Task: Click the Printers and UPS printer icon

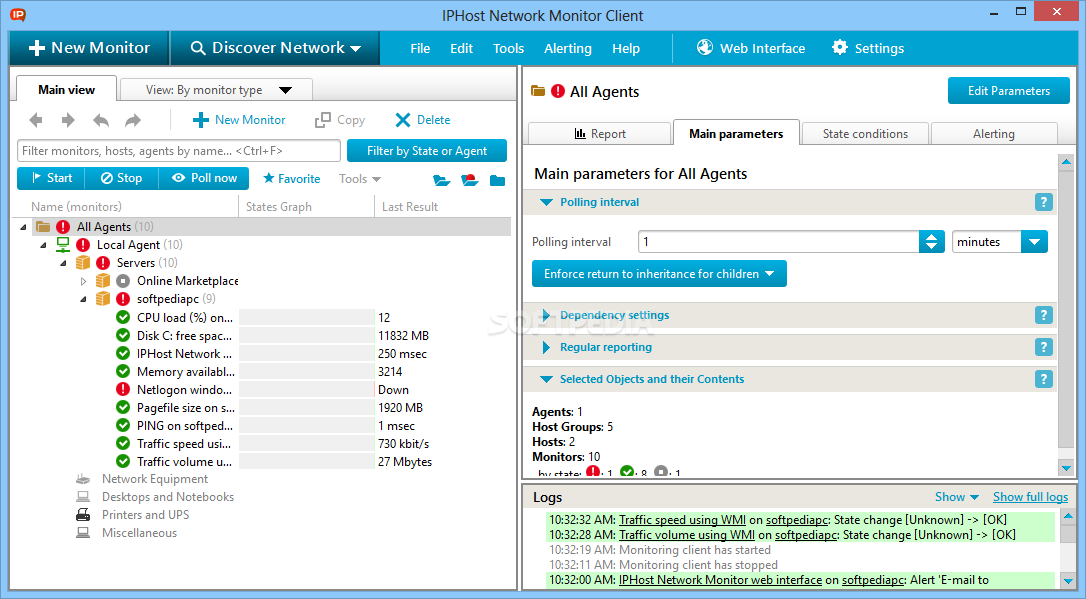Action: [83, 515]
